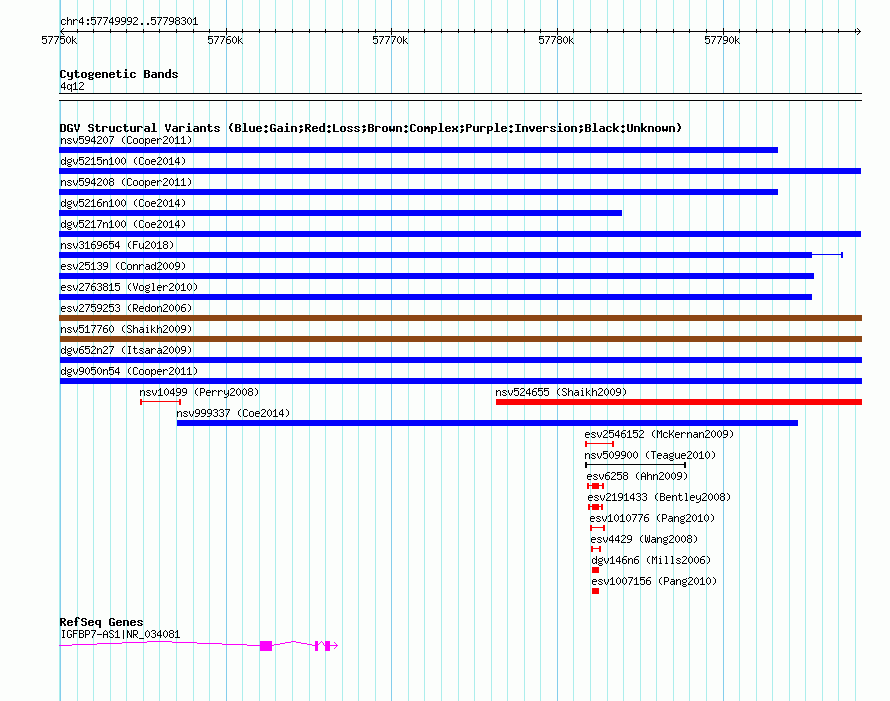The image size is (890, 701).
Task: Select the nsv3169654 (Fu2018) variant label
Action: (x=117, y=245)
